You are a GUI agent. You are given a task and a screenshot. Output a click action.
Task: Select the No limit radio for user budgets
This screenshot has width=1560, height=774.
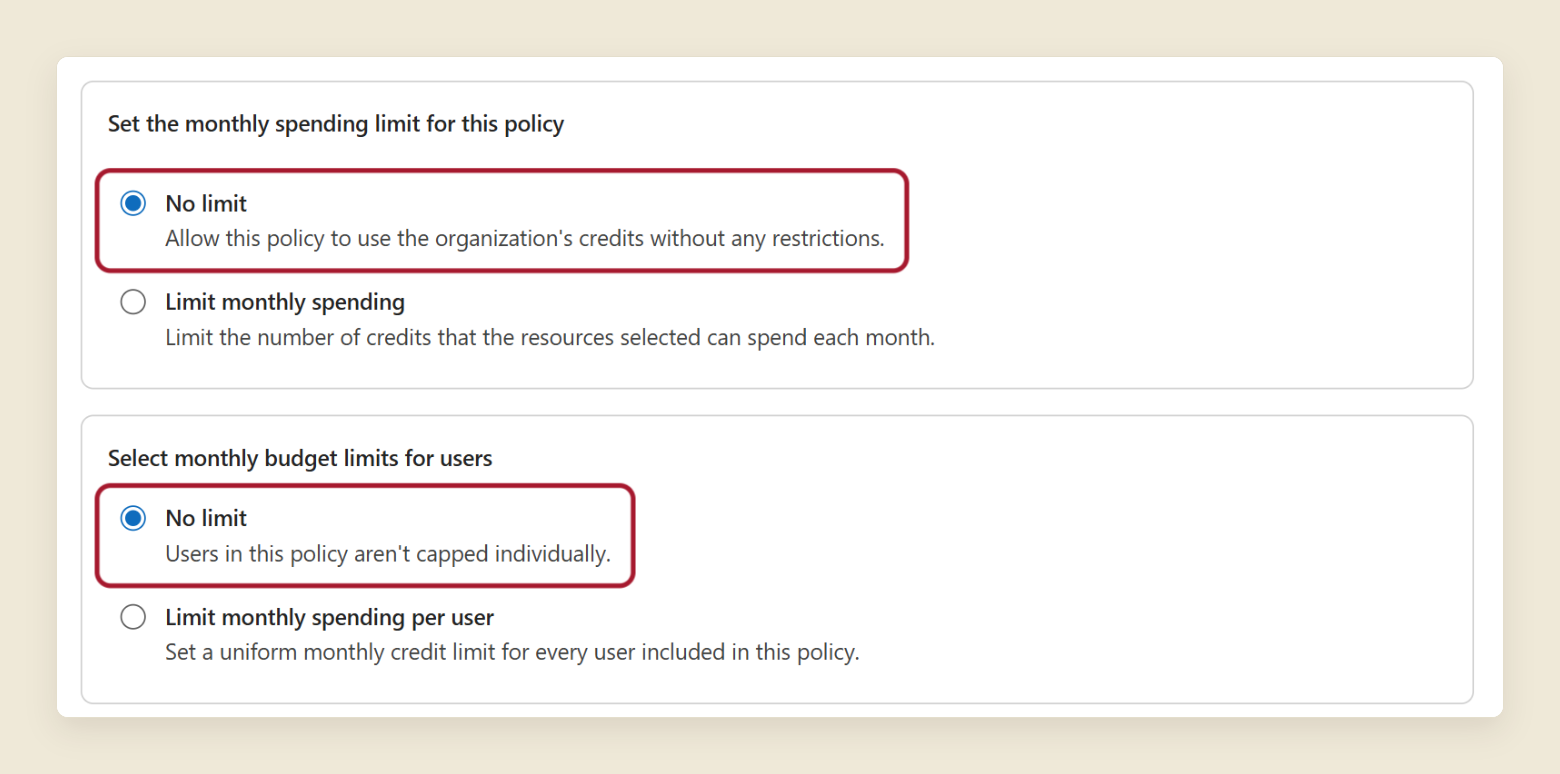(133, 518)
